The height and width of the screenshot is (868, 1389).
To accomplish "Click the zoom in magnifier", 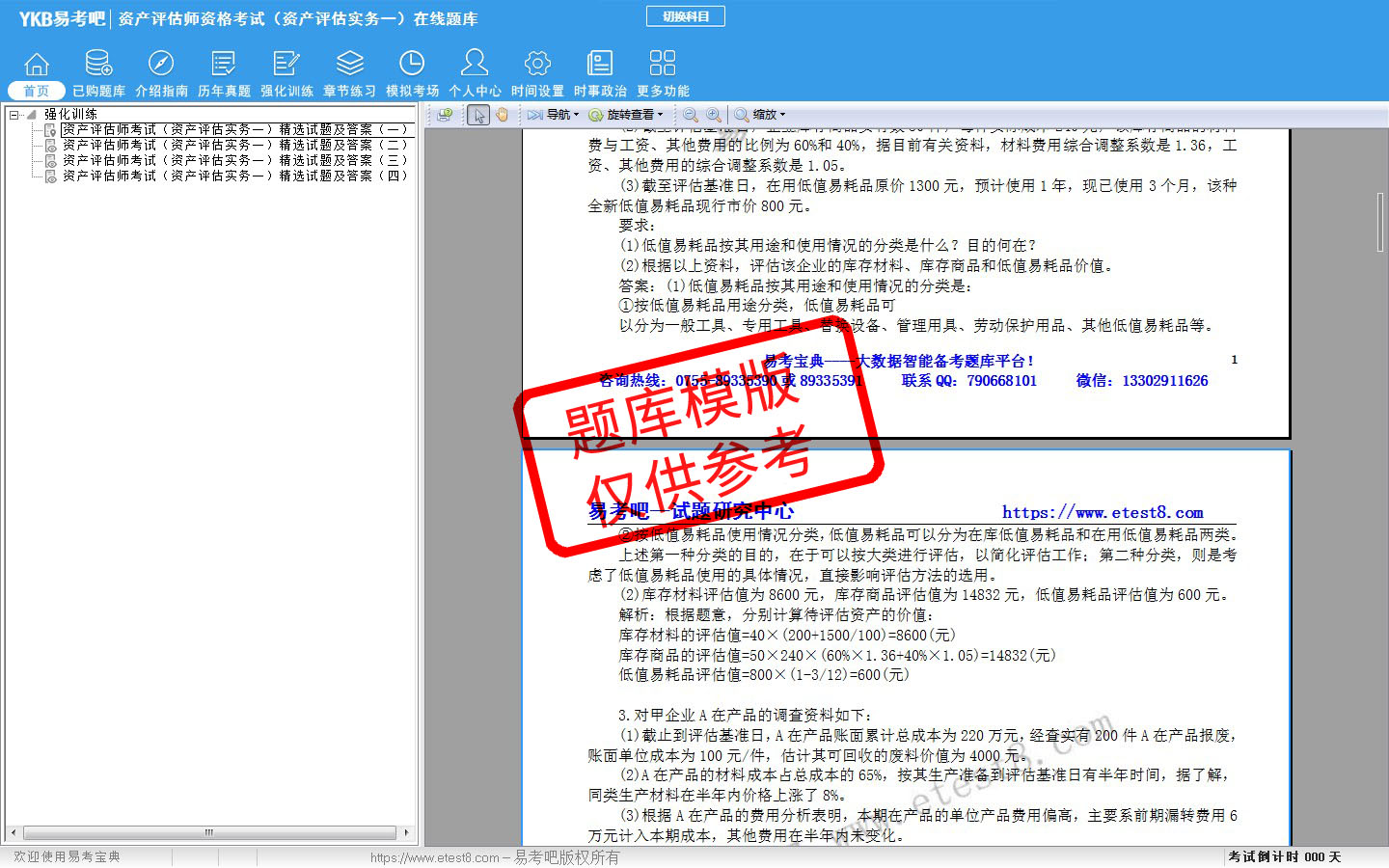I will pos(713,115).
